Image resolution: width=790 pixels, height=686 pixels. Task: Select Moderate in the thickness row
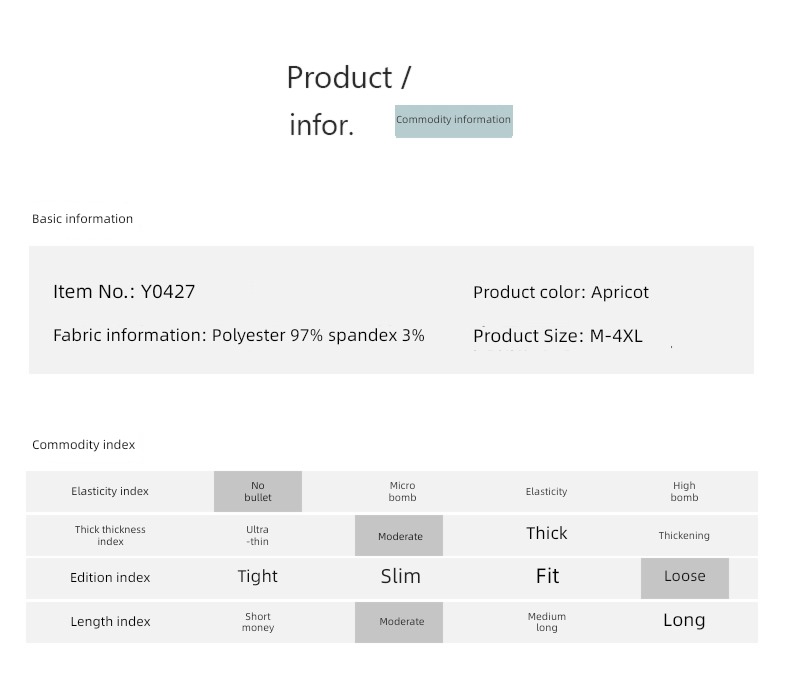(399, 535)
